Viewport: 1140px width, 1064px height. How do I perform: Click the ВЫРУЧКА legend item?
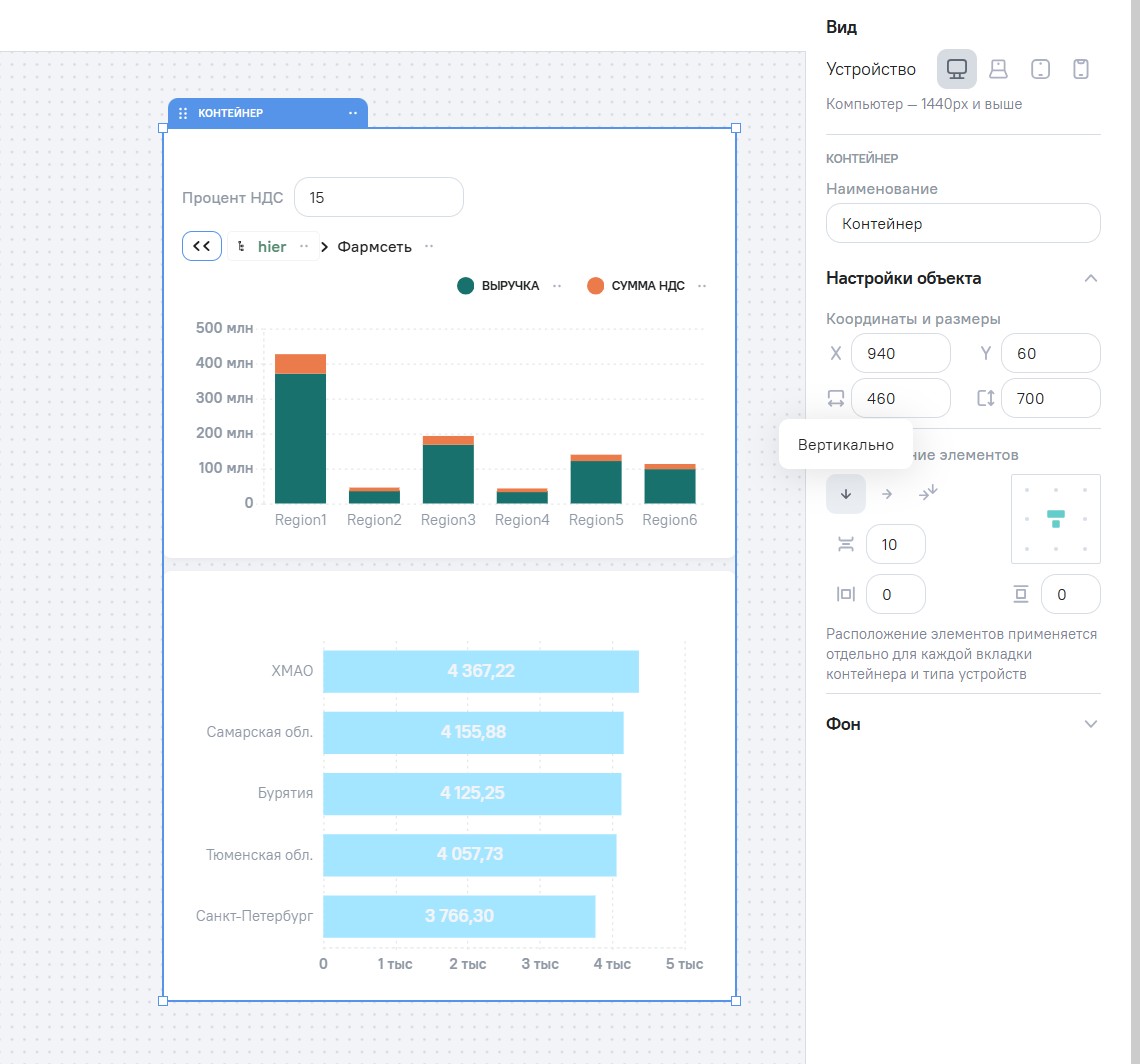tap(510, 286)
